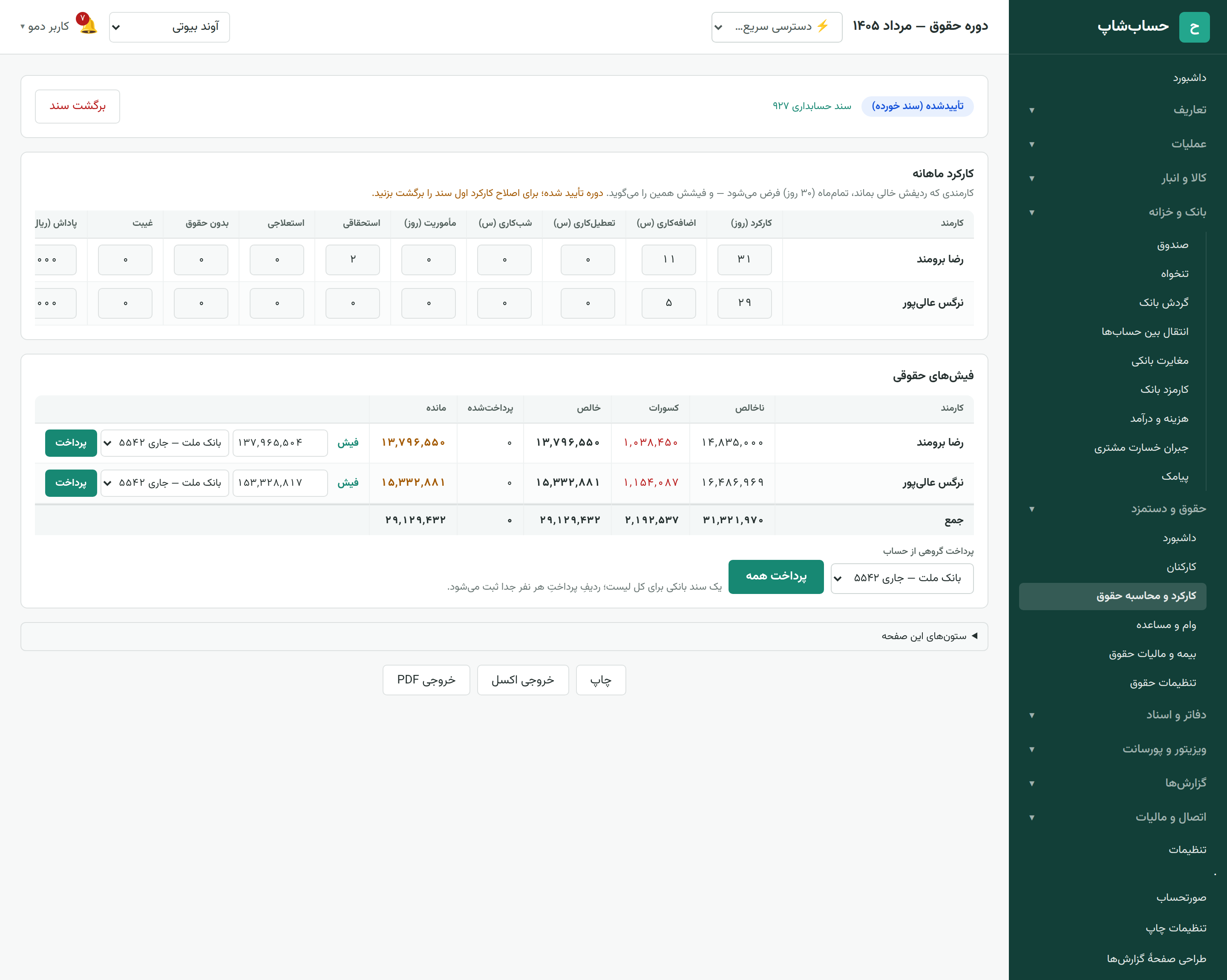
Task: Open the notification bell icon
Action: point(88,25)
